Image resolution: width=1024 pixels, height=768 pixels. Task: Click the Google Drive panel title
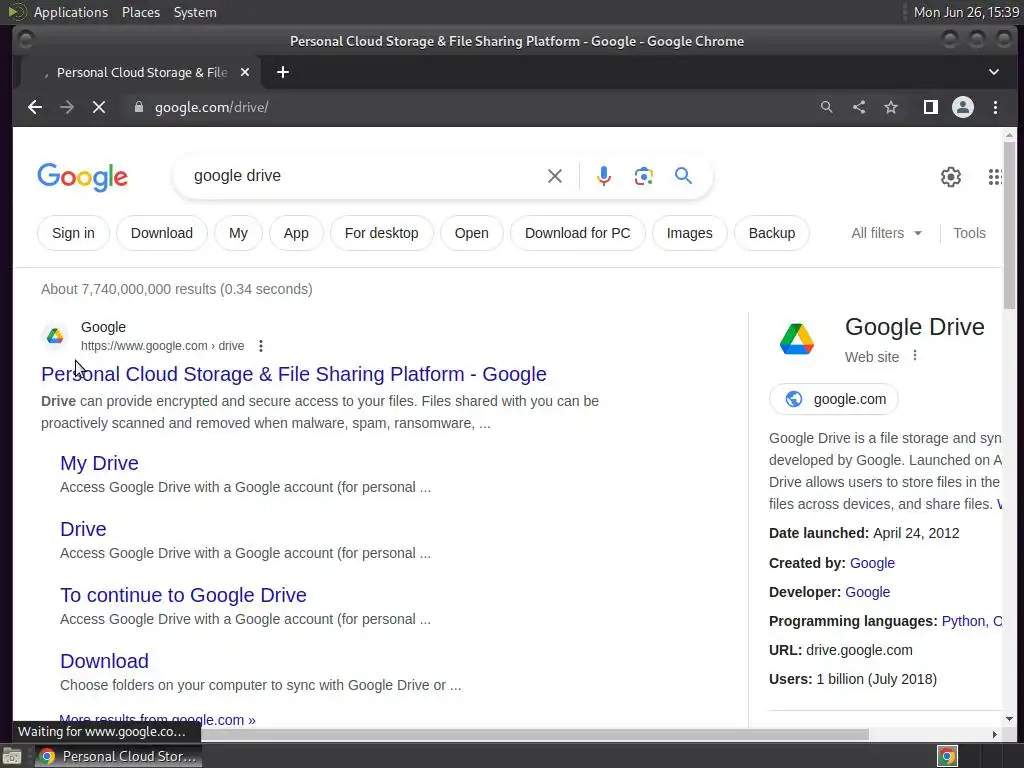click(914, 327)
